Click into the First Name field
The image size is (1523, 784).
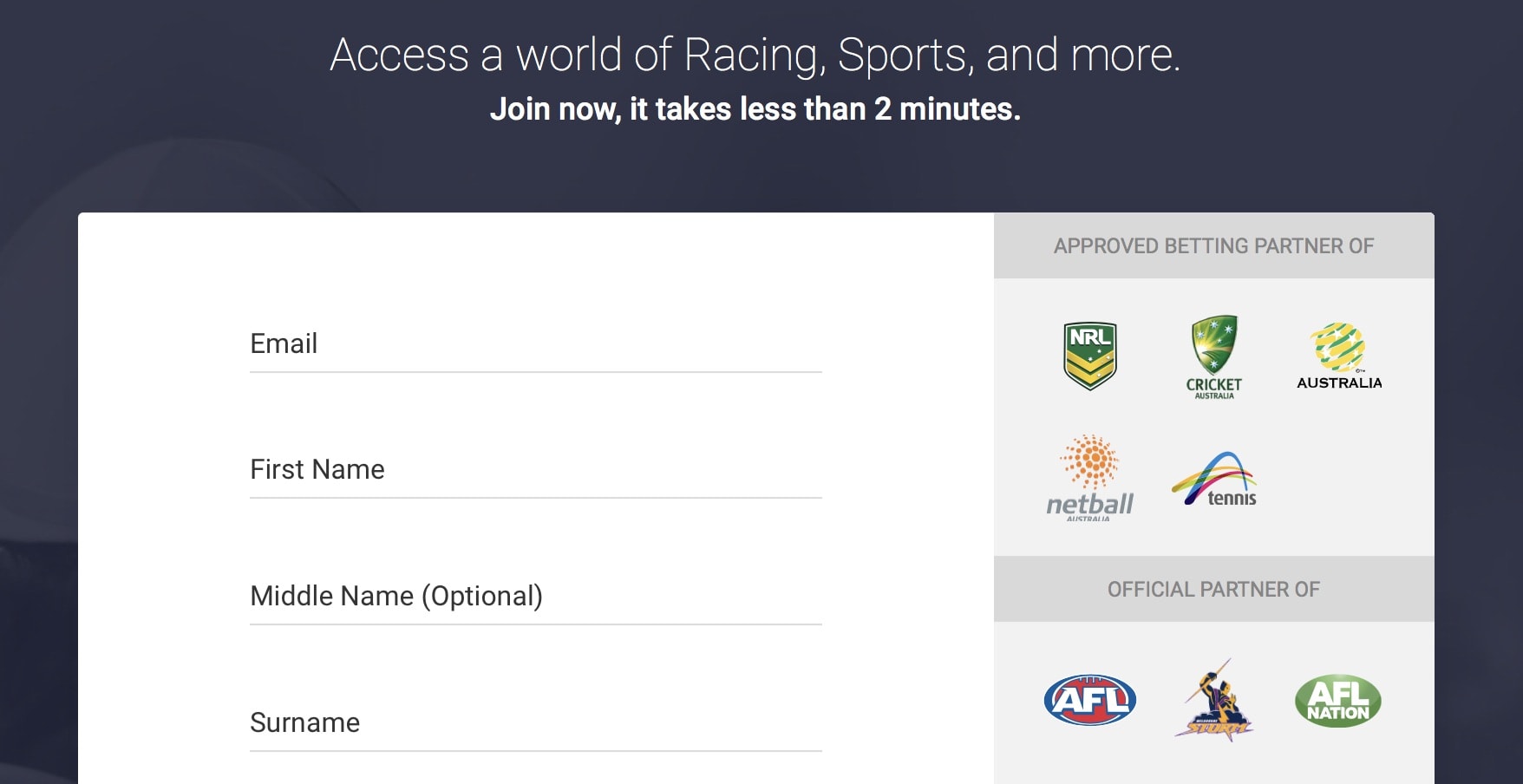[x=536, y=471]
